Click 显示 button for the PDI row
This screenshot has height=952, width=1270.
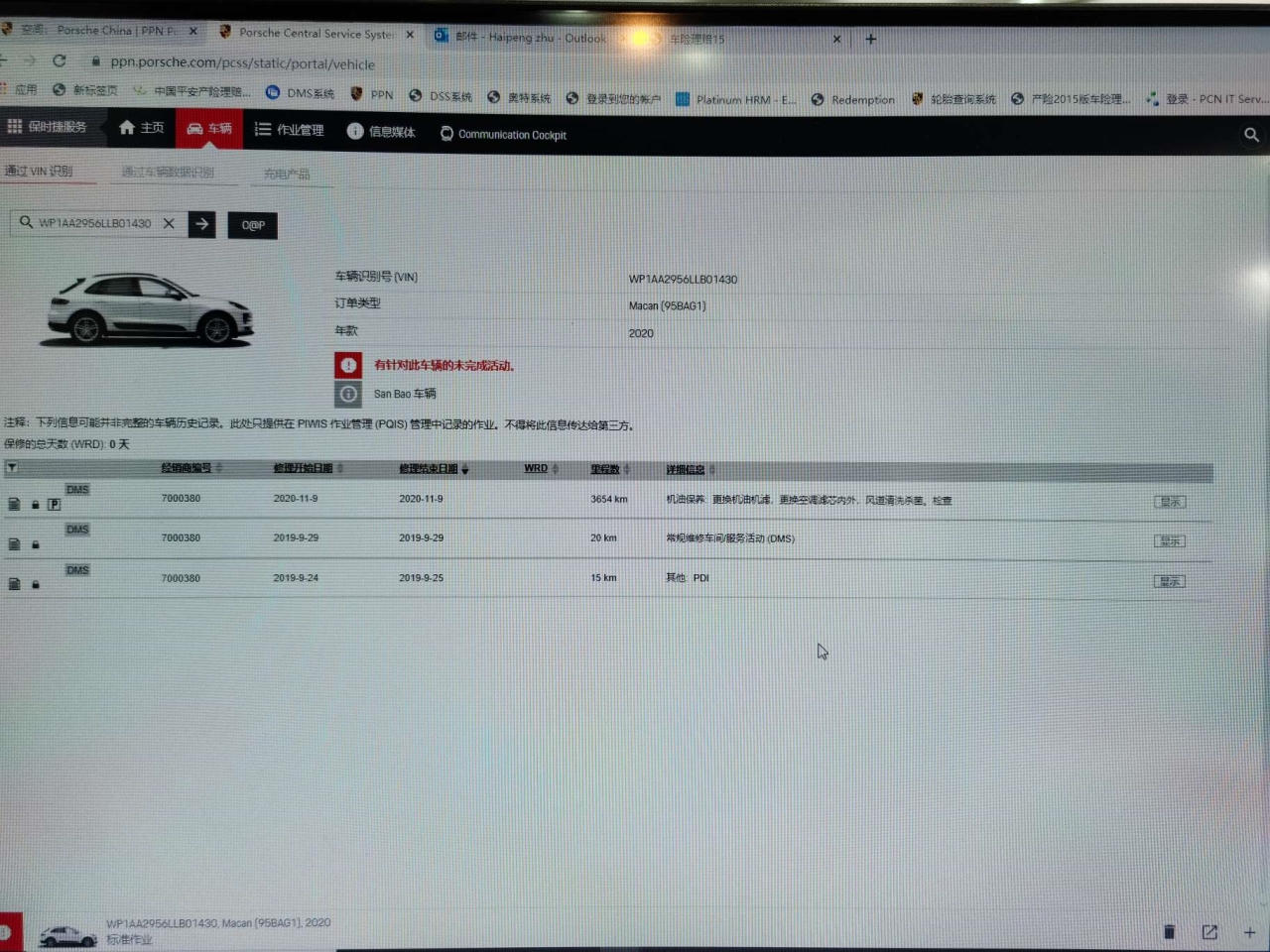tap(1170, 581)
